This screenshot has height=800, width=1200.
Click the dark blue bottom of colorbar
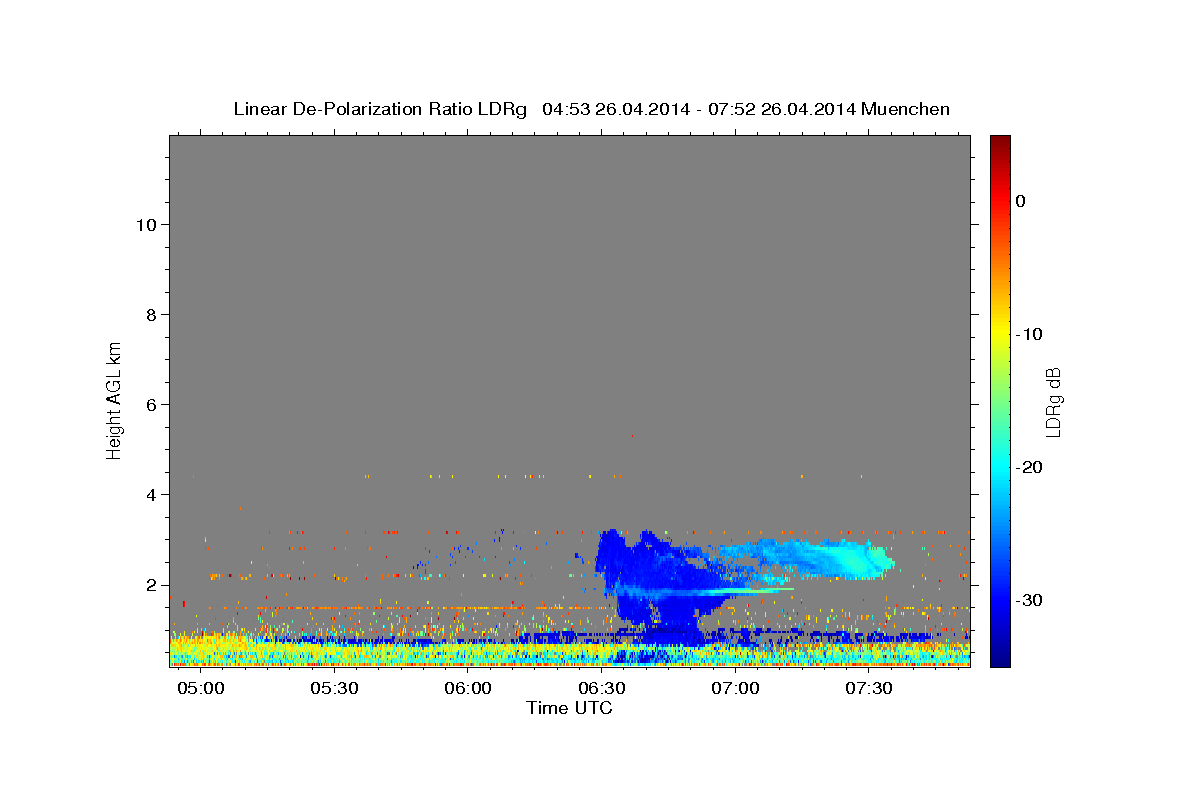pyautogui.click(x=1000, y=658)
